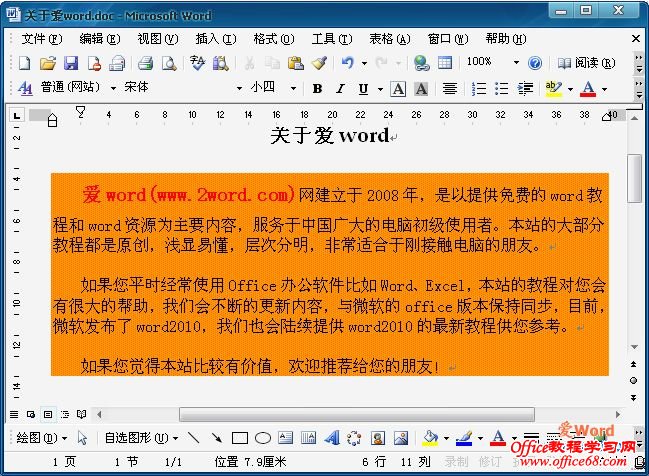Apply the red font color
Screen dimensions: 649x476
pyautogui.click(x=588, y=89)
